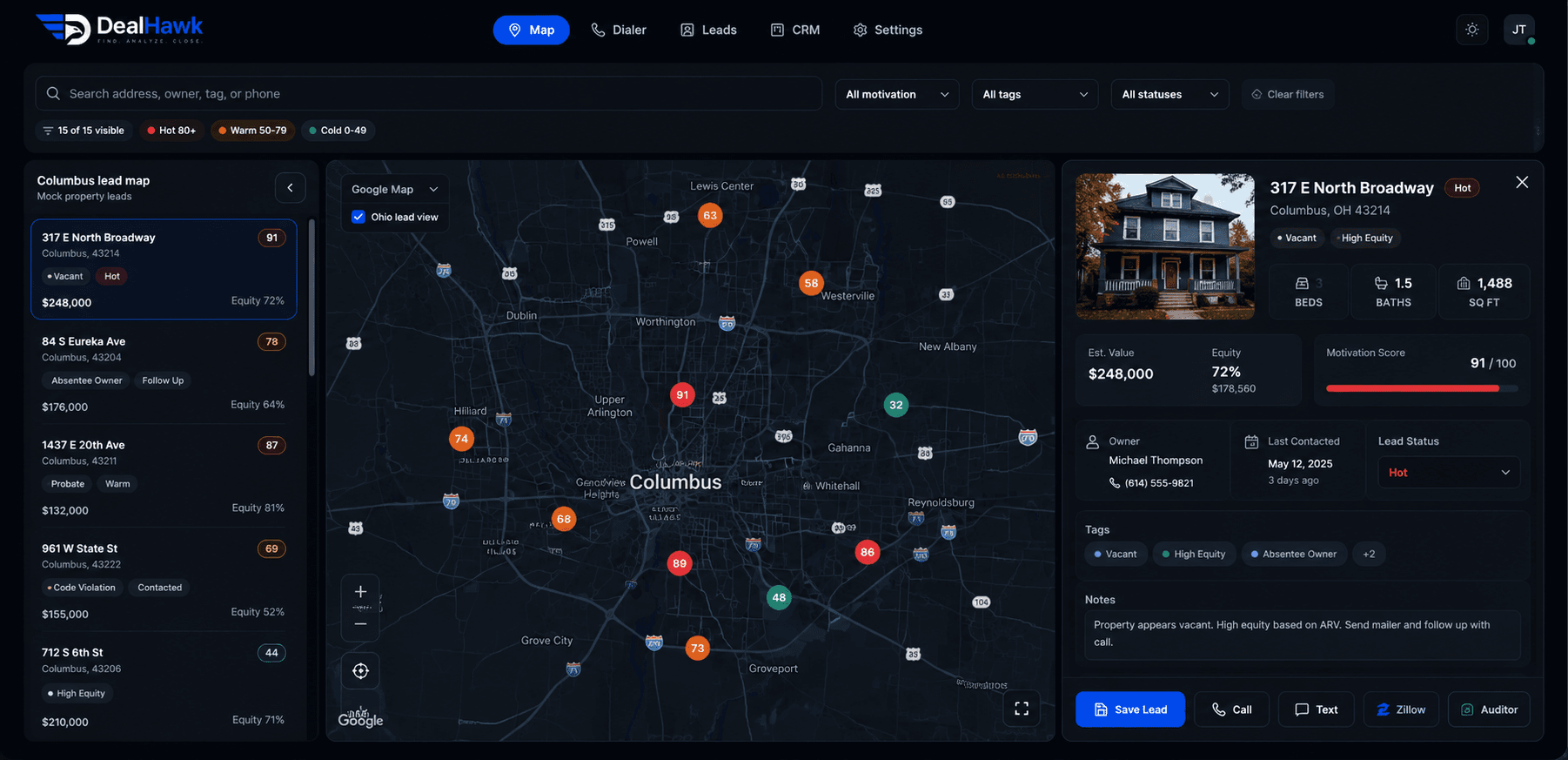The width and height of the screenshot is (1568, 760).
Task: Select the red 91 map marker
Action: (x=682, y=395)
